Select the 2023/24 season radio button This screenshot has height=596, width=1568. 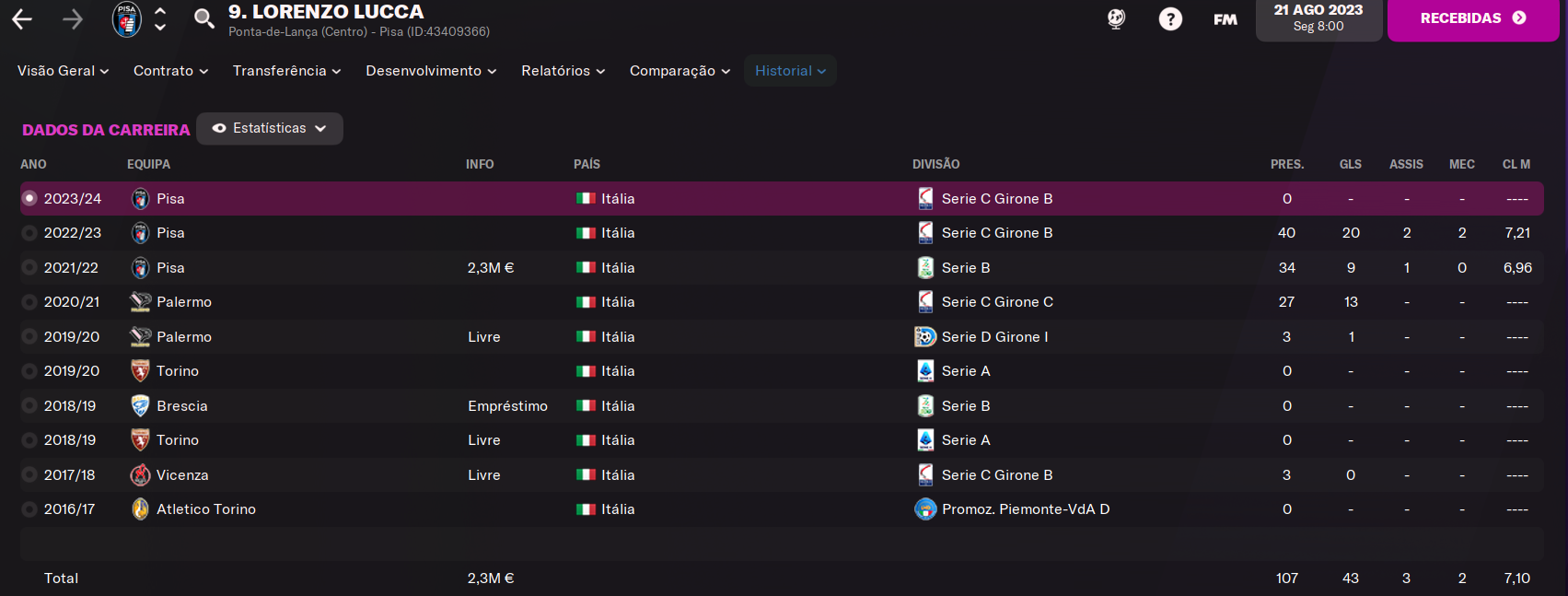pyautogui.click(x=29, y=198)
